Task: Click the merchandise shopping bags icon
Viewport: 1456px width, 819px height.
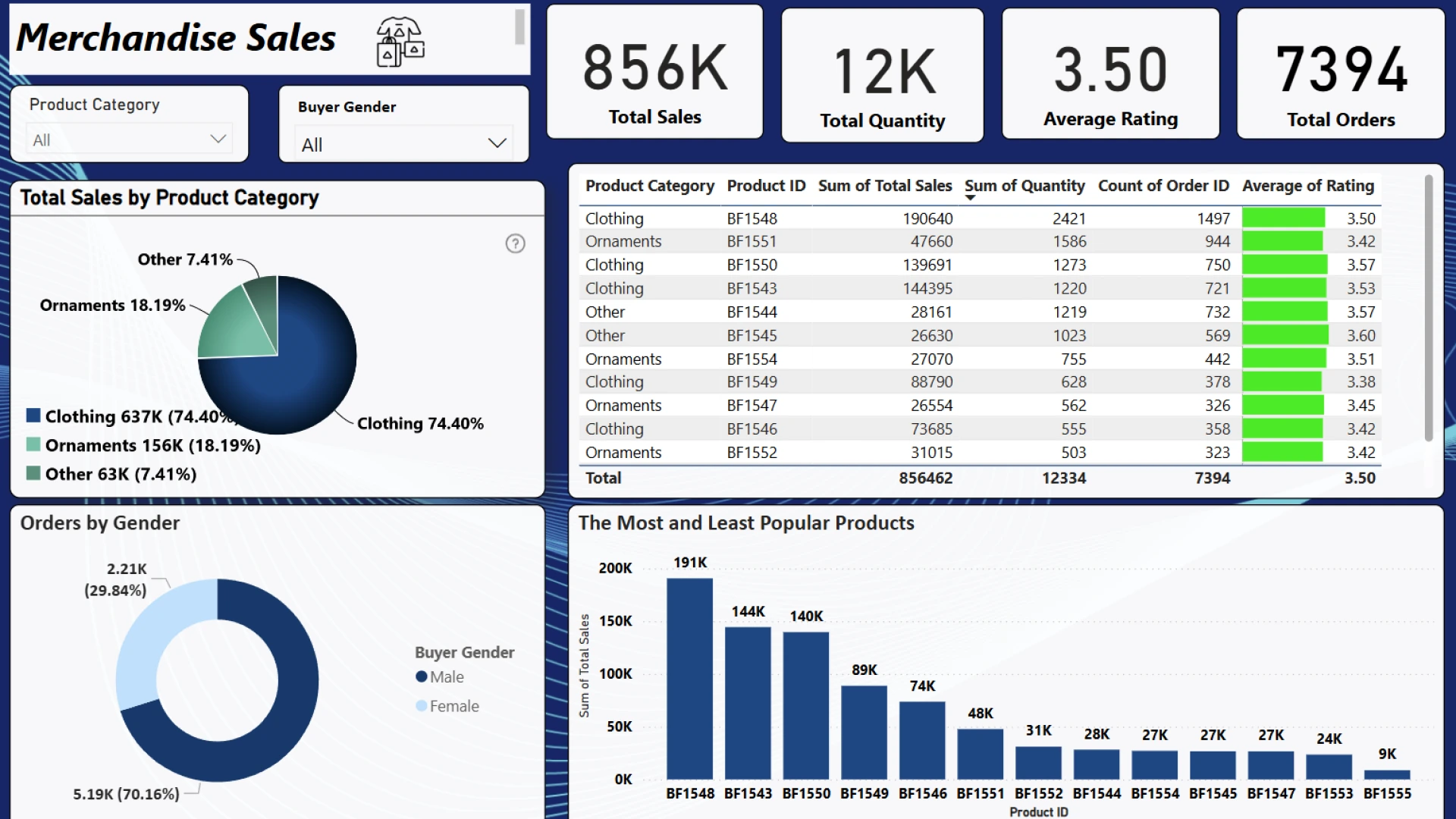Action: tap(400, 42)
